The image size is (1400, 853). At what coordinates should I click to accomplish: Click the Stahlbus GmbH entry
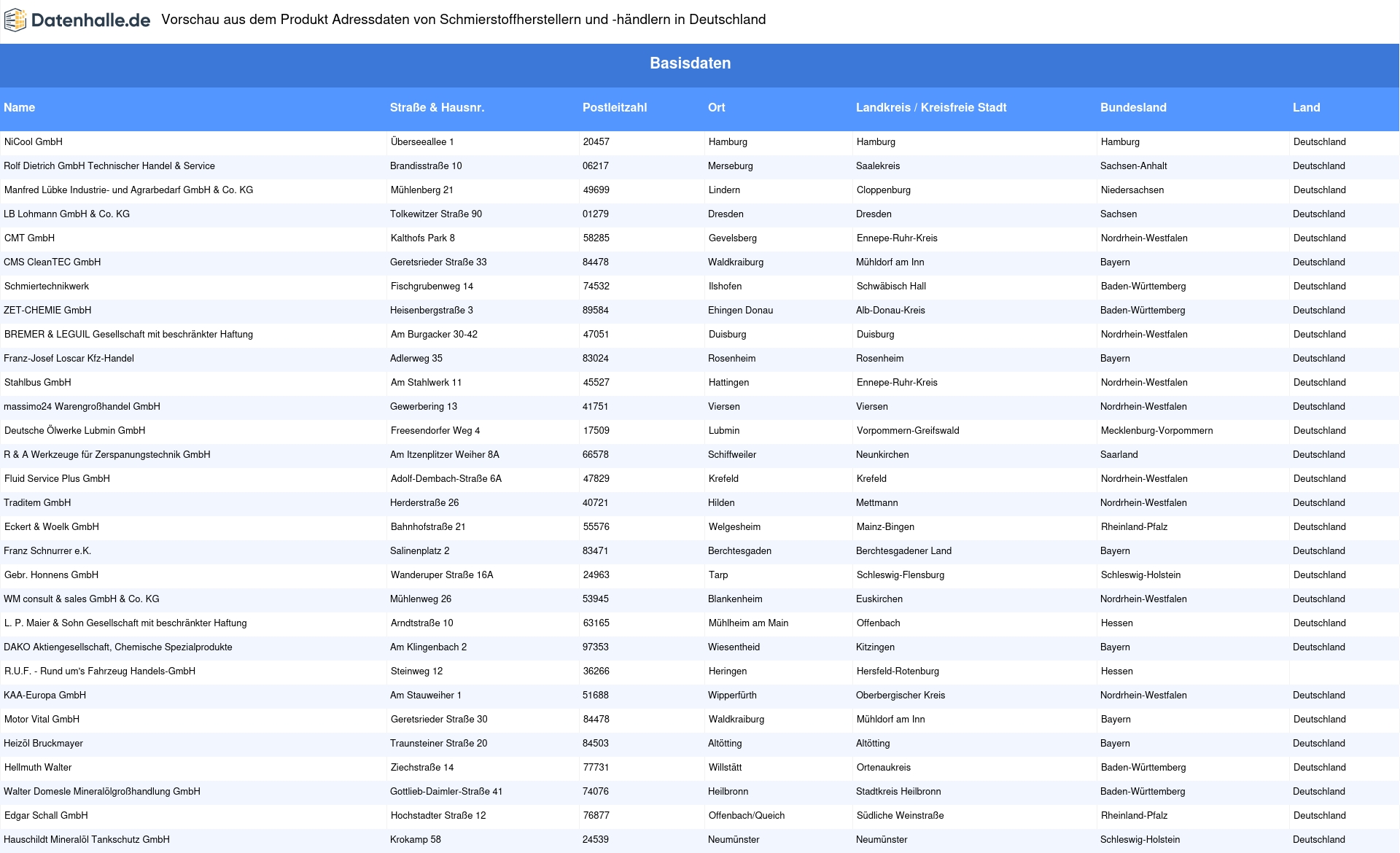38,383
